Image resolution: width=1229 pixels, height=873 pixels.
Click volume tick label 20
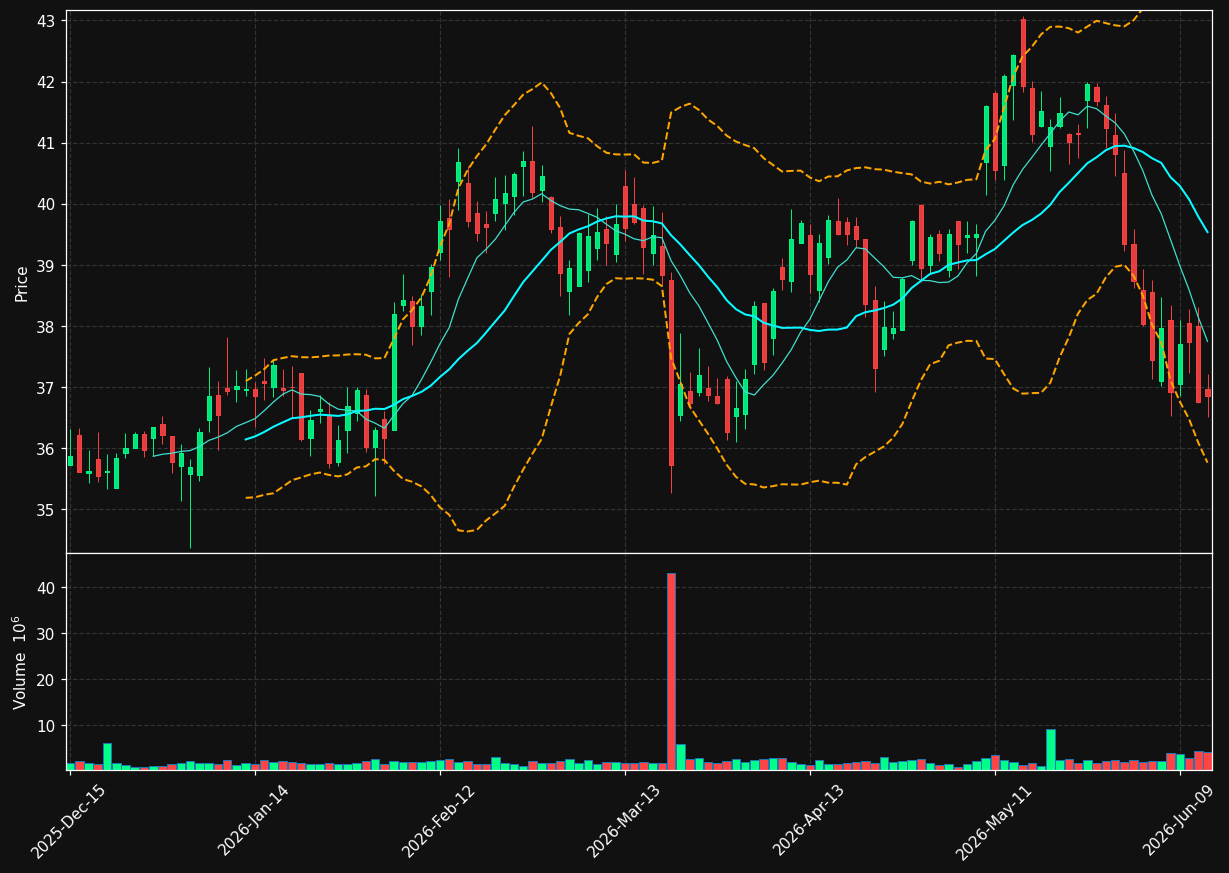pos(48,680)
